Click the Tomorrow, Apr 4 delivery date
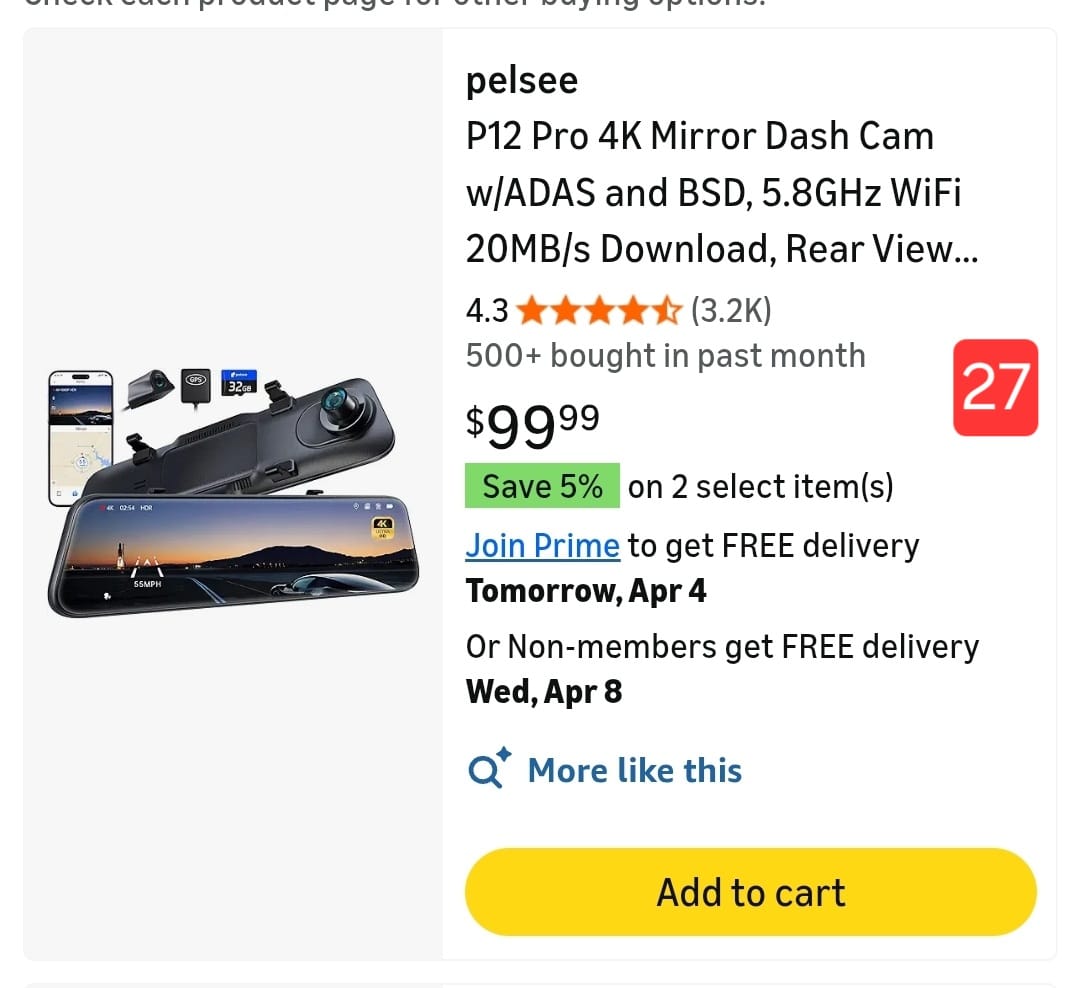 coord(586,591)
